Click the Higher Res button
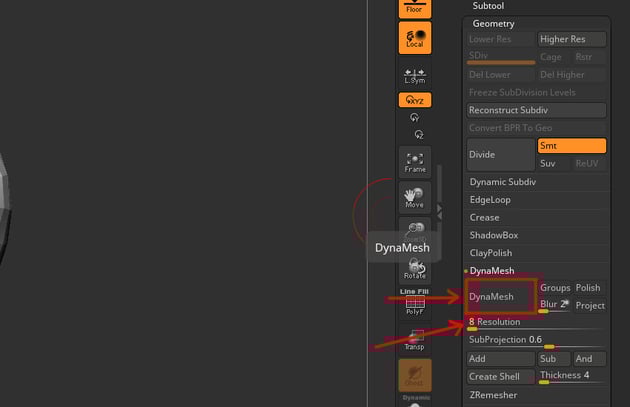This screenshot has height=407, width=630. coord(572,39)
